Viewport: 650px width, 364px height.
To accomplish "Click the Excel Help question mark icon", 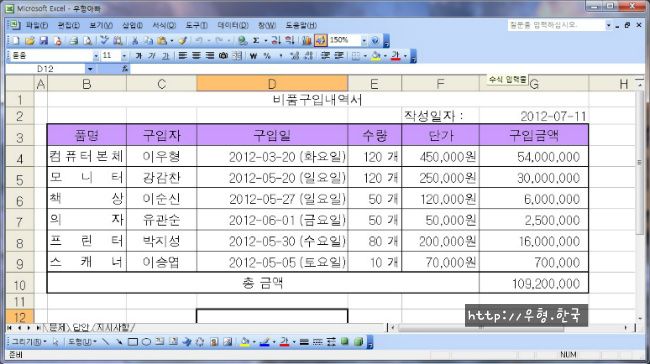I will [x=375, y=41].
